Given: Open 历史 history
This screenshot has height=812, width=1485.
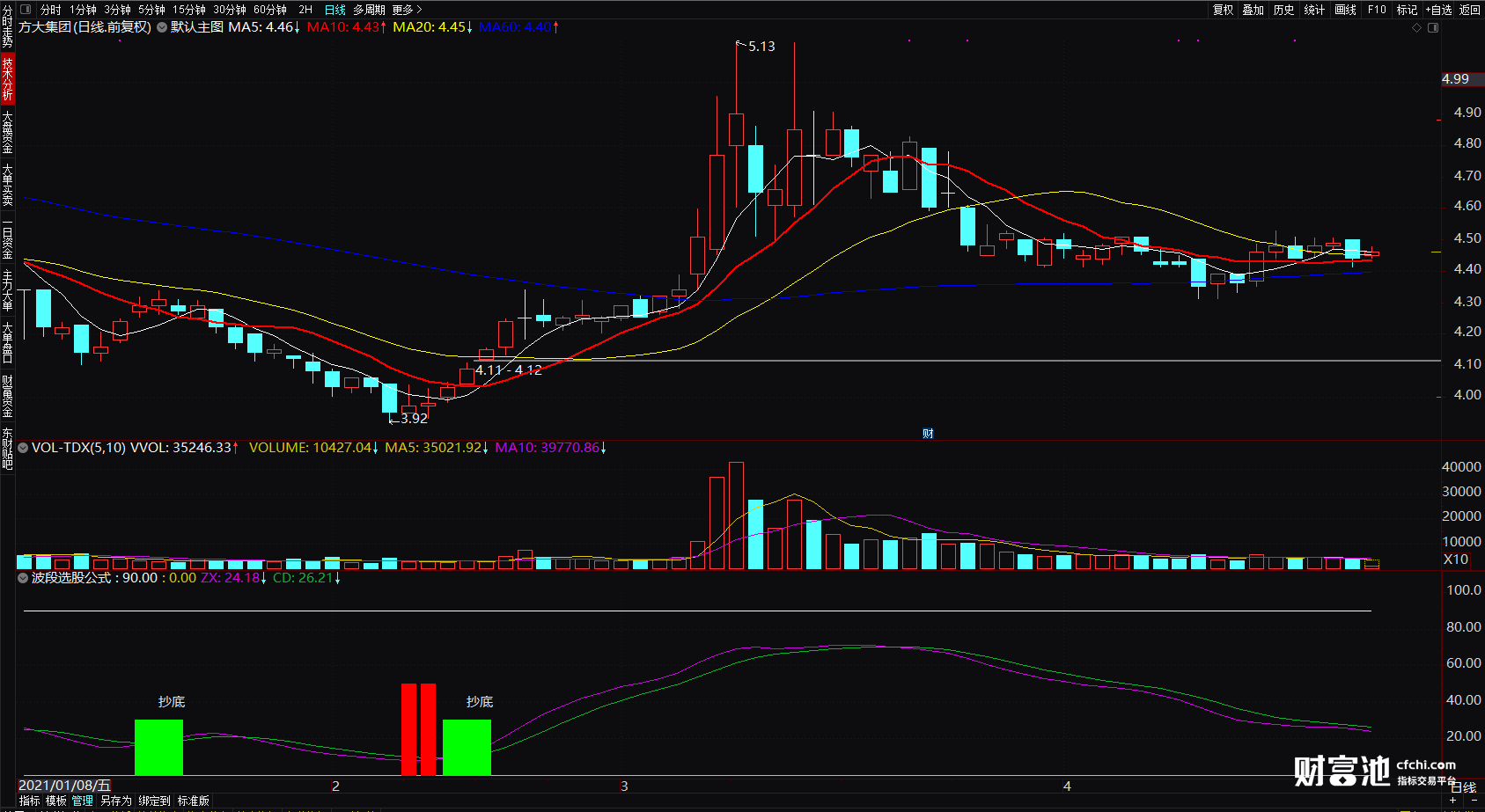Looking at the screenshot, I should [1284, 10].
